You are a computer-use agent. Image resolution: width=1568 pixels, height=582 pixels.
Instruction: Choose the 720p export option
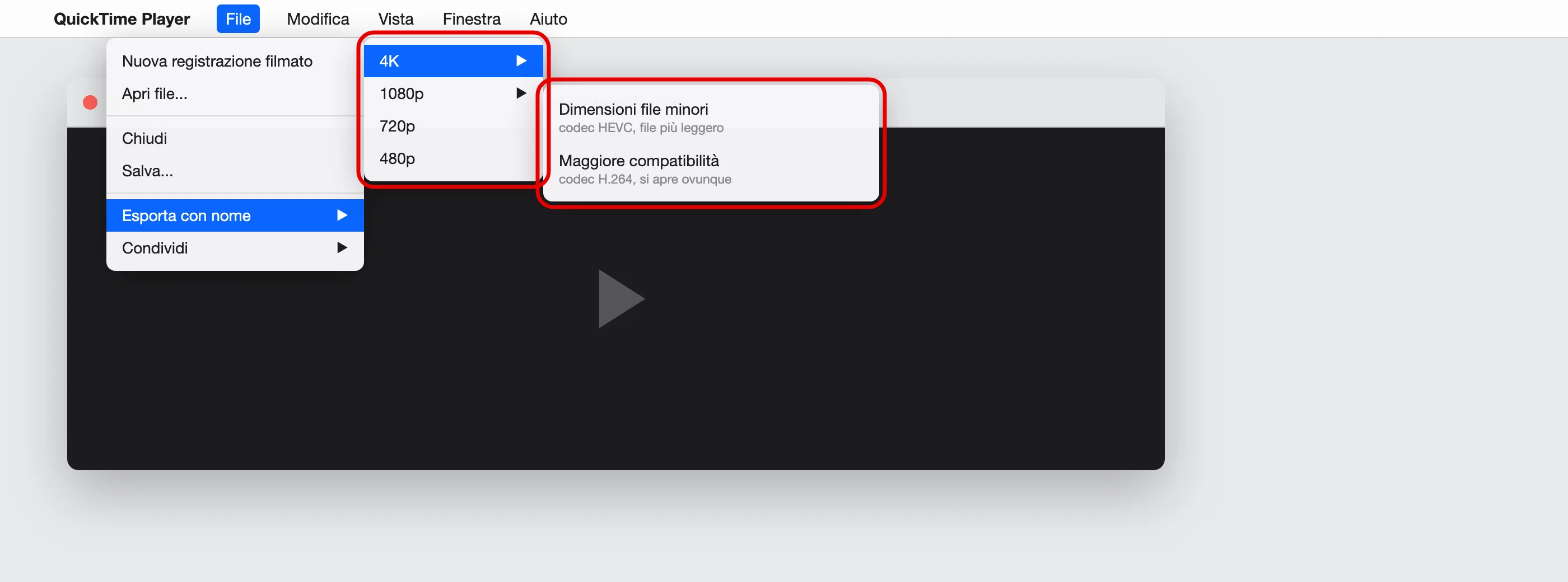pos(453,126)
